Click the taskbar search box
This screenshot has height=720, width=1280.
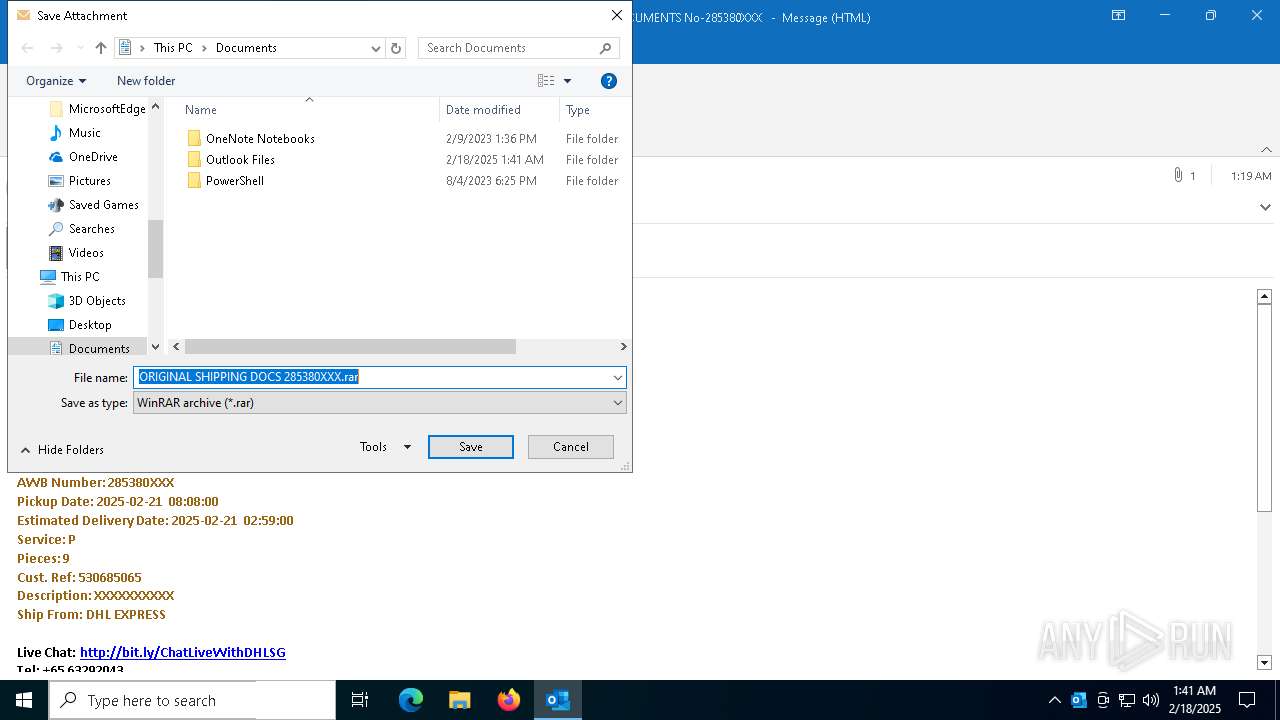tap(192, 700)
